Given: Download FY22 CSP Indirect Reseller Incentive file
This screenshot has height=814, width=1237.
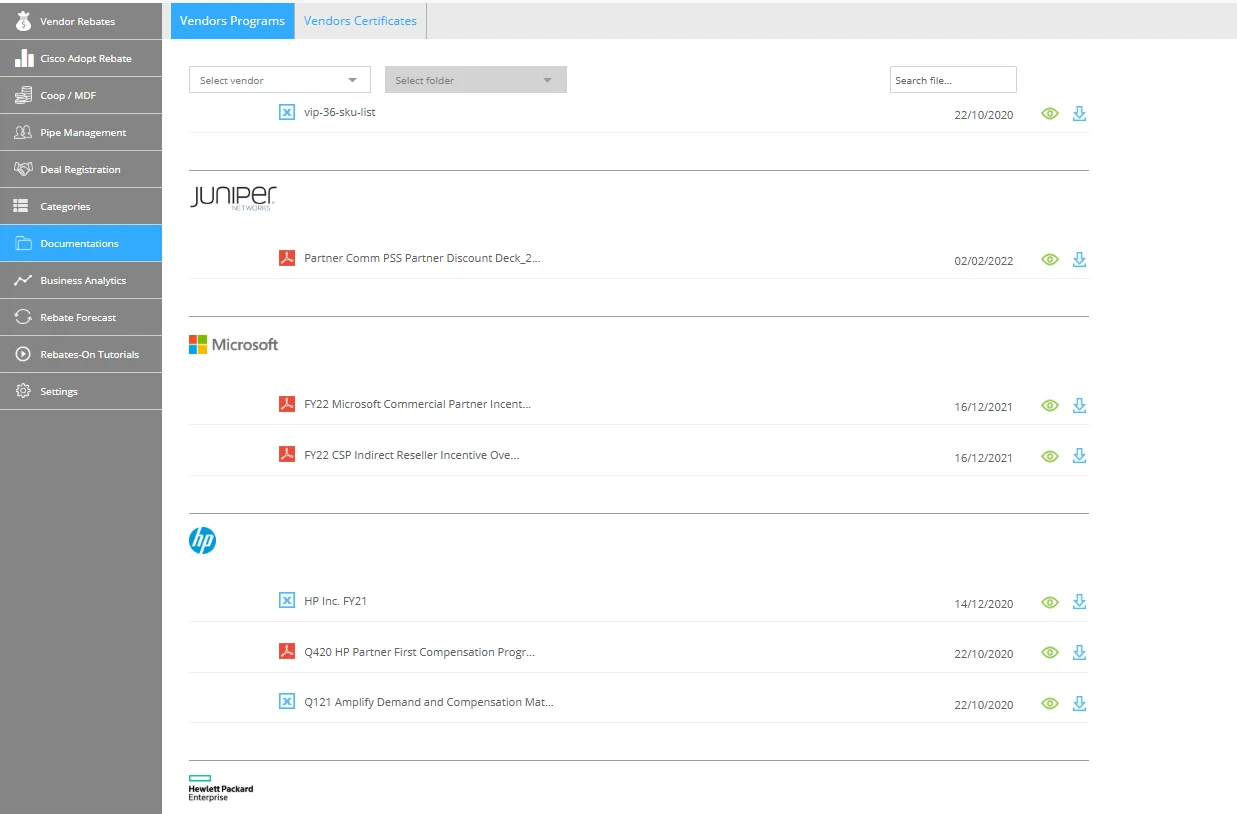Looking at the screenshot, I should coord(1079,455).
